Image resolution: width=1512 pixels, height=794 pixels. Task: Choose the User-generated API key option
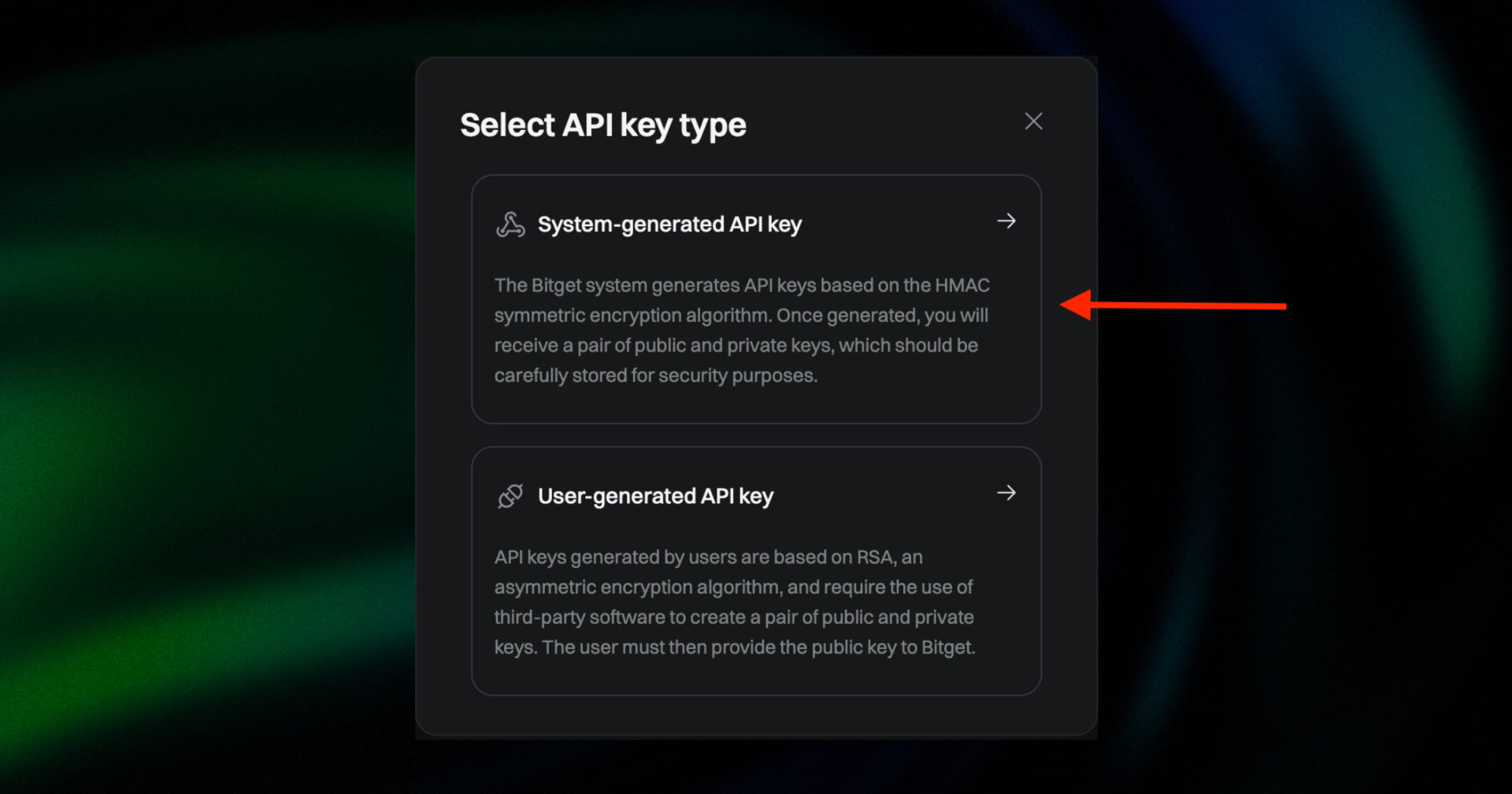pyautogui.click(x=756, y=570)
